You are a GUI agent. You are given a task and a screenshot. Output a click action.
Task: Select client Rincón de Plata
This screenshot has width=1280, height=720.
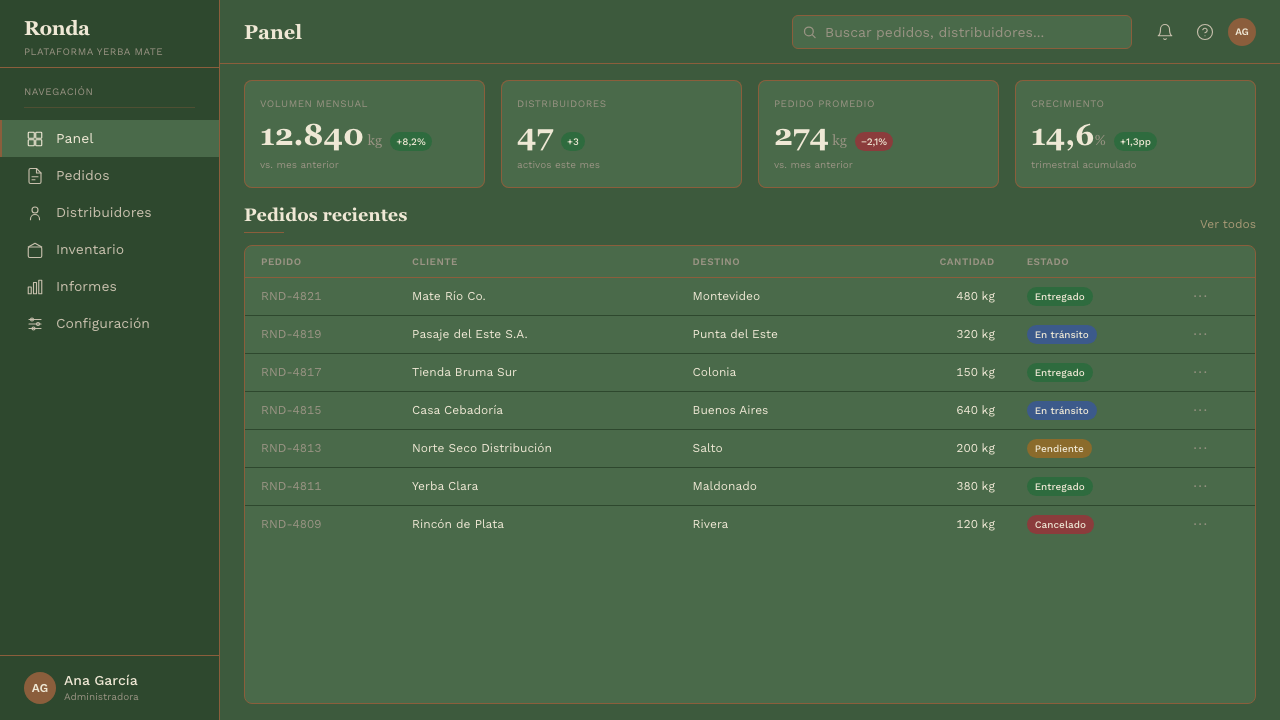pos(458,524)
